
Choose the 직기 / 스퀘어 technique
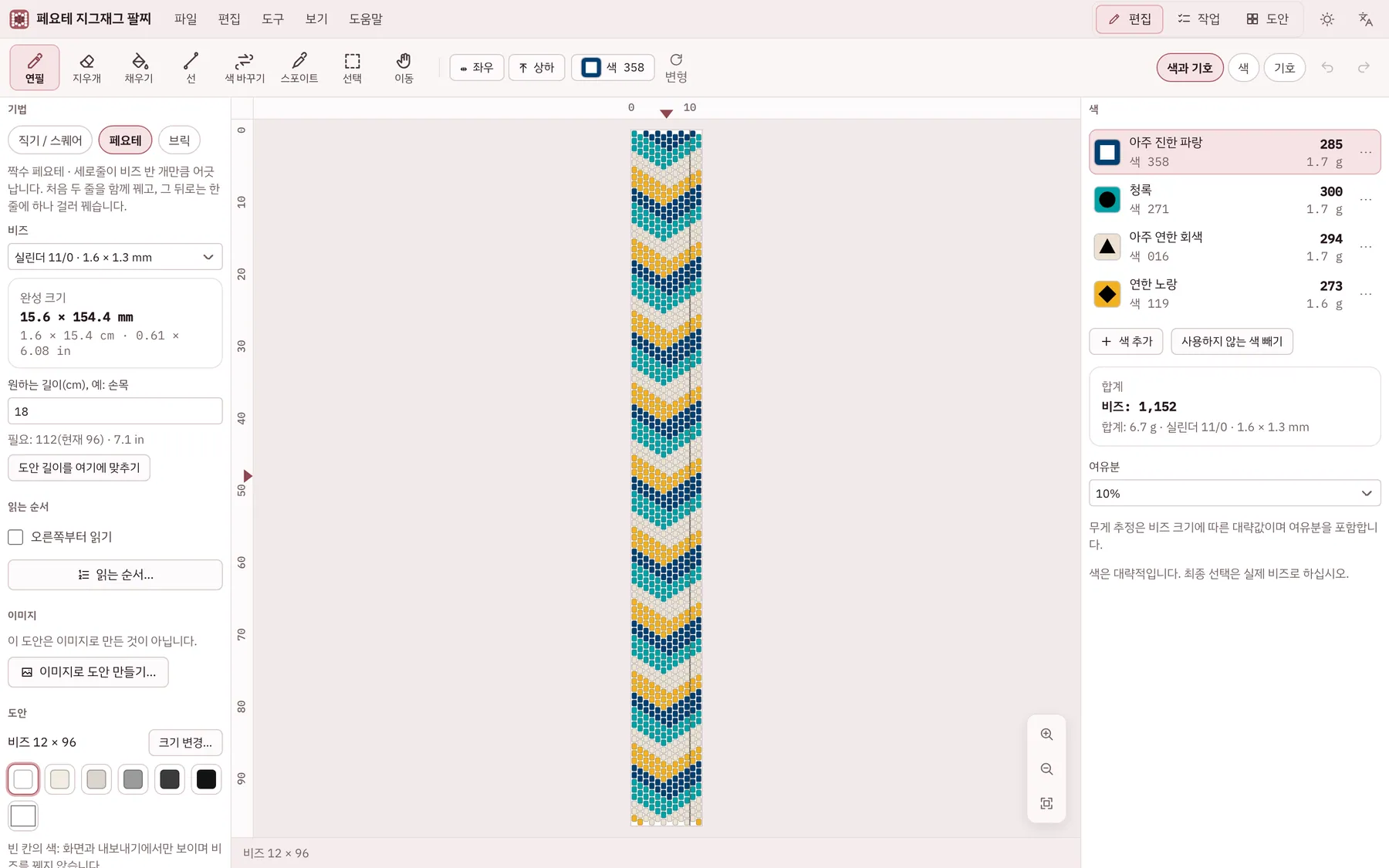(50, 140)
